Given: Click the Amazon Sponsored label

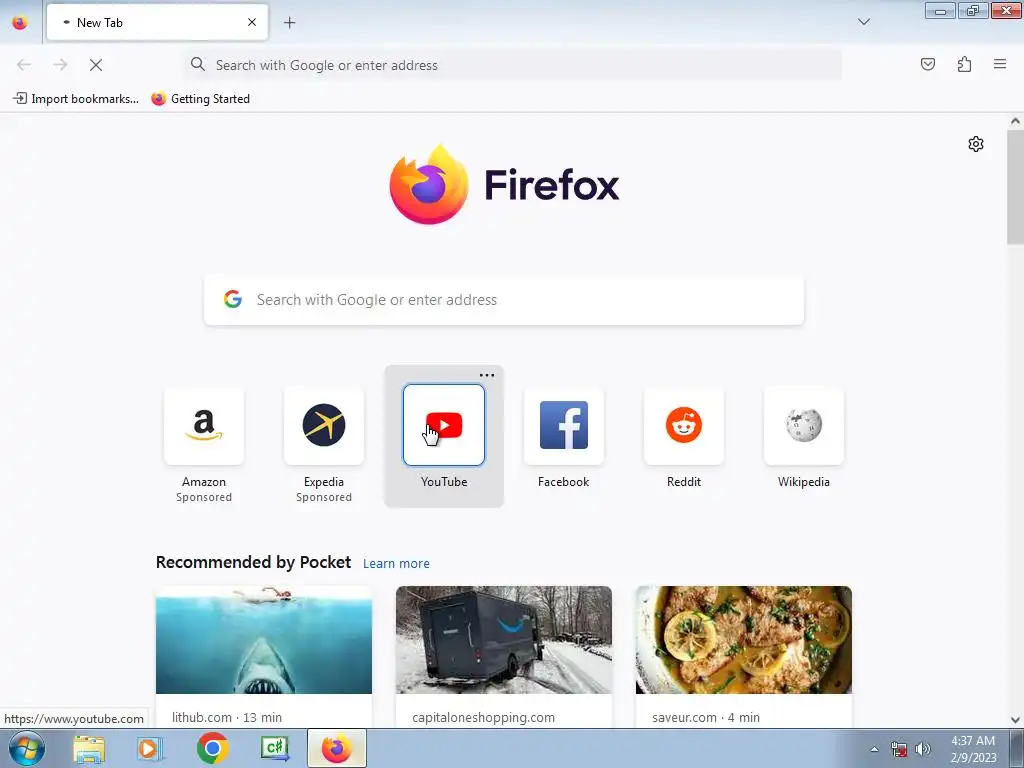Looking at the screenshot, I should pyautogui.click(x=204, y=497).
